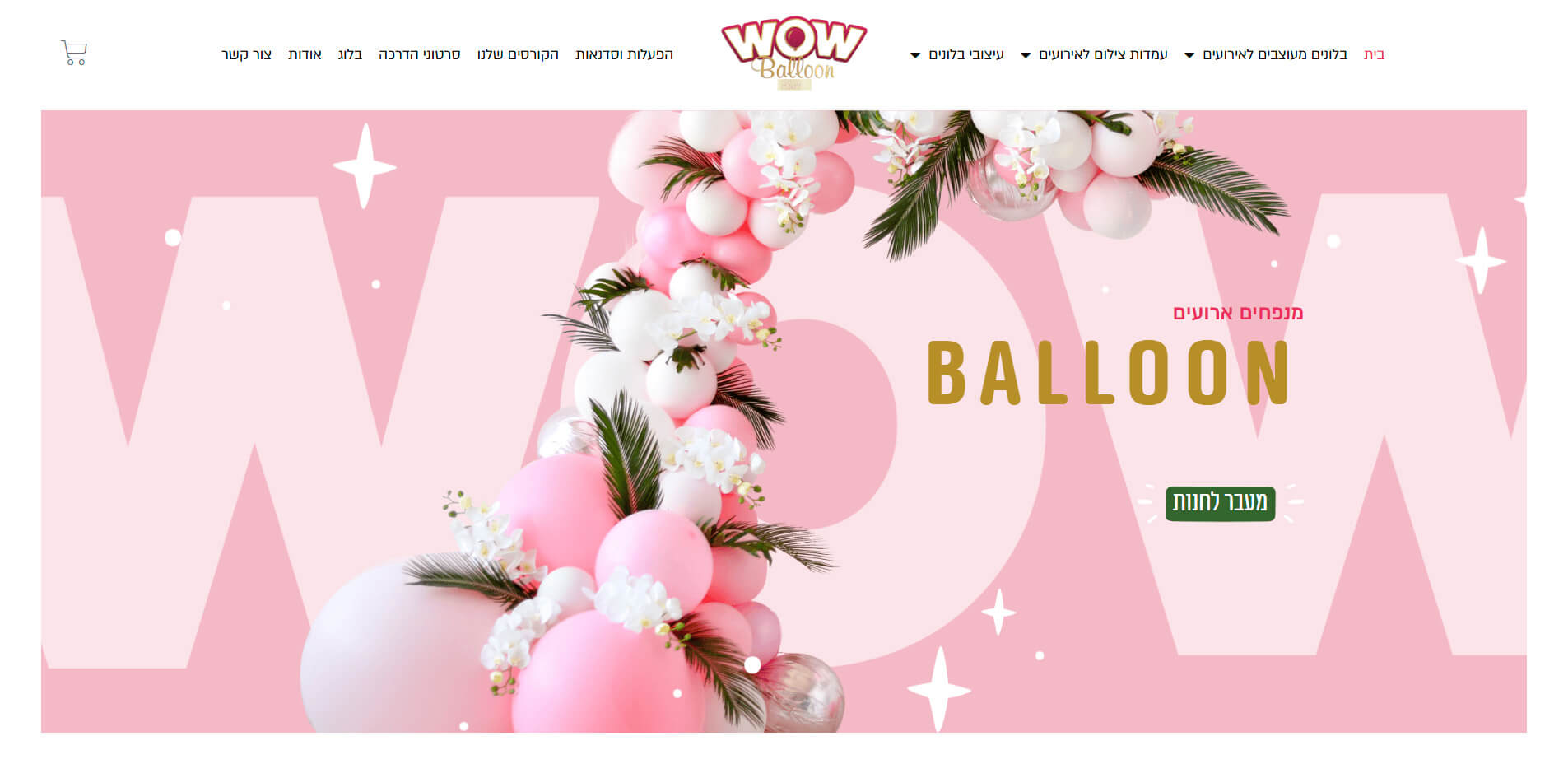Click the WOW Balloon logo
Viewport: 1568px width, 778px height.
tap(793, 53)
